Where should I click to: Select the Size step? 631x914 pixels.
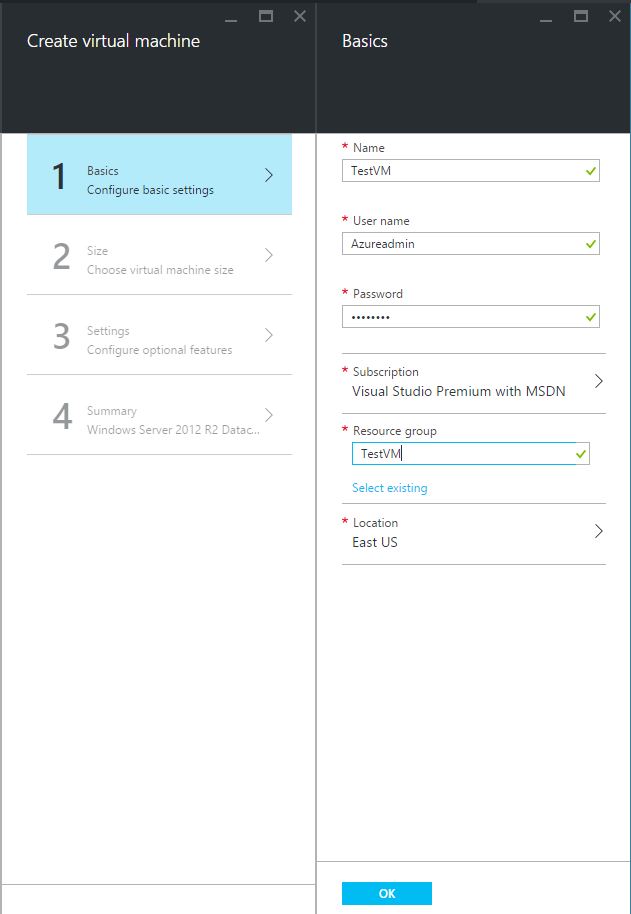159,255
